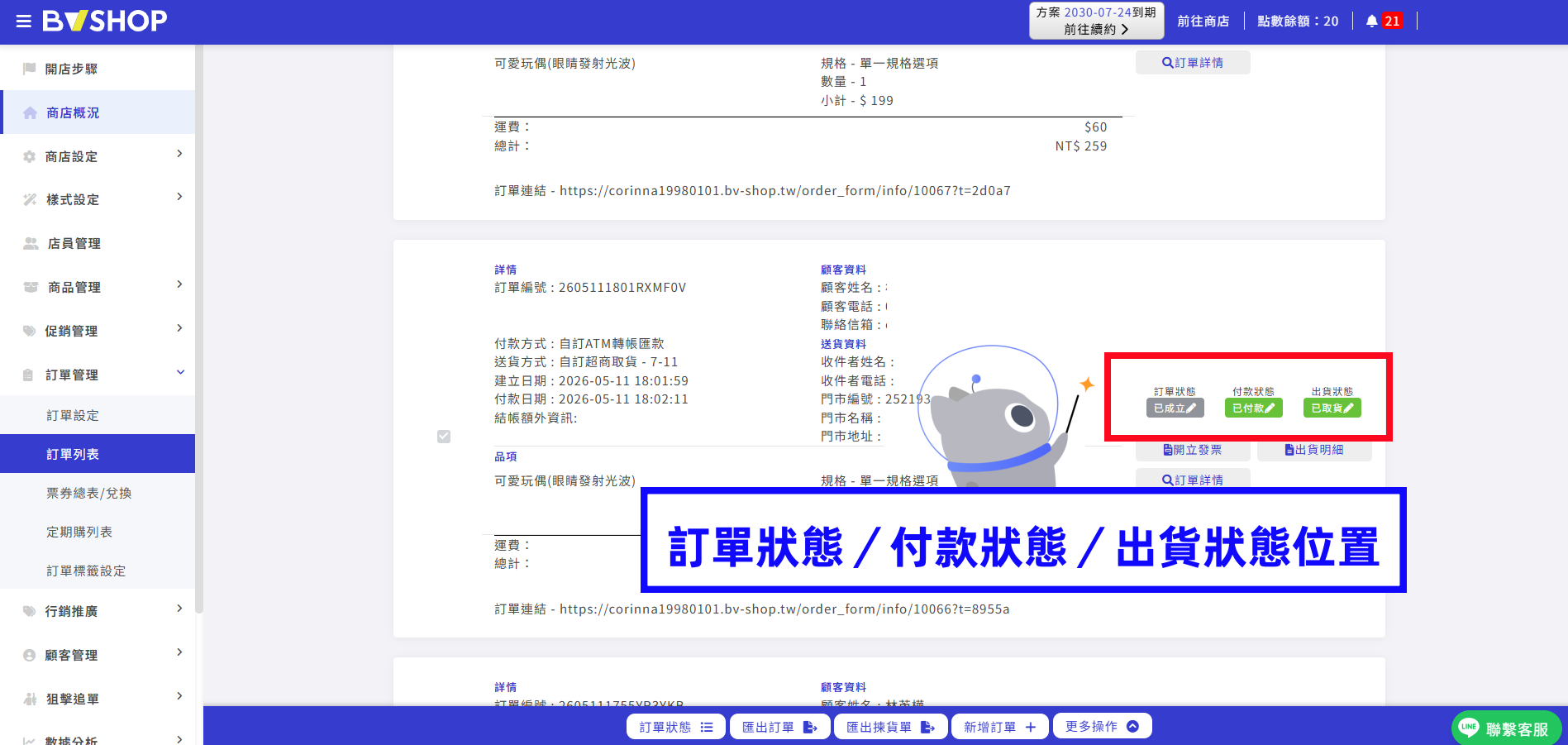Click the 店員管理 people icon
Screen dimensions: 1568x745
(x=31, y=243)
